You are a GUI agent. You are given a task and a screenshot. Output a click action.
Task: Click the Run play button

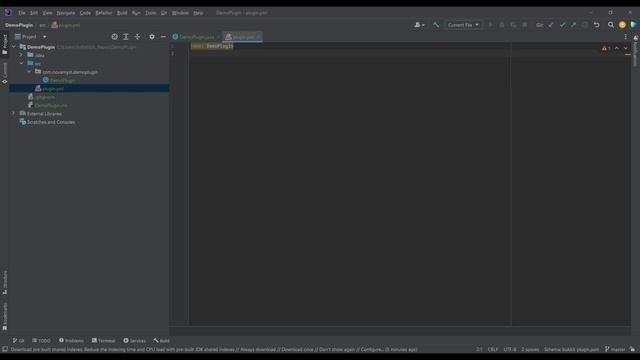[x=490, y=25]
